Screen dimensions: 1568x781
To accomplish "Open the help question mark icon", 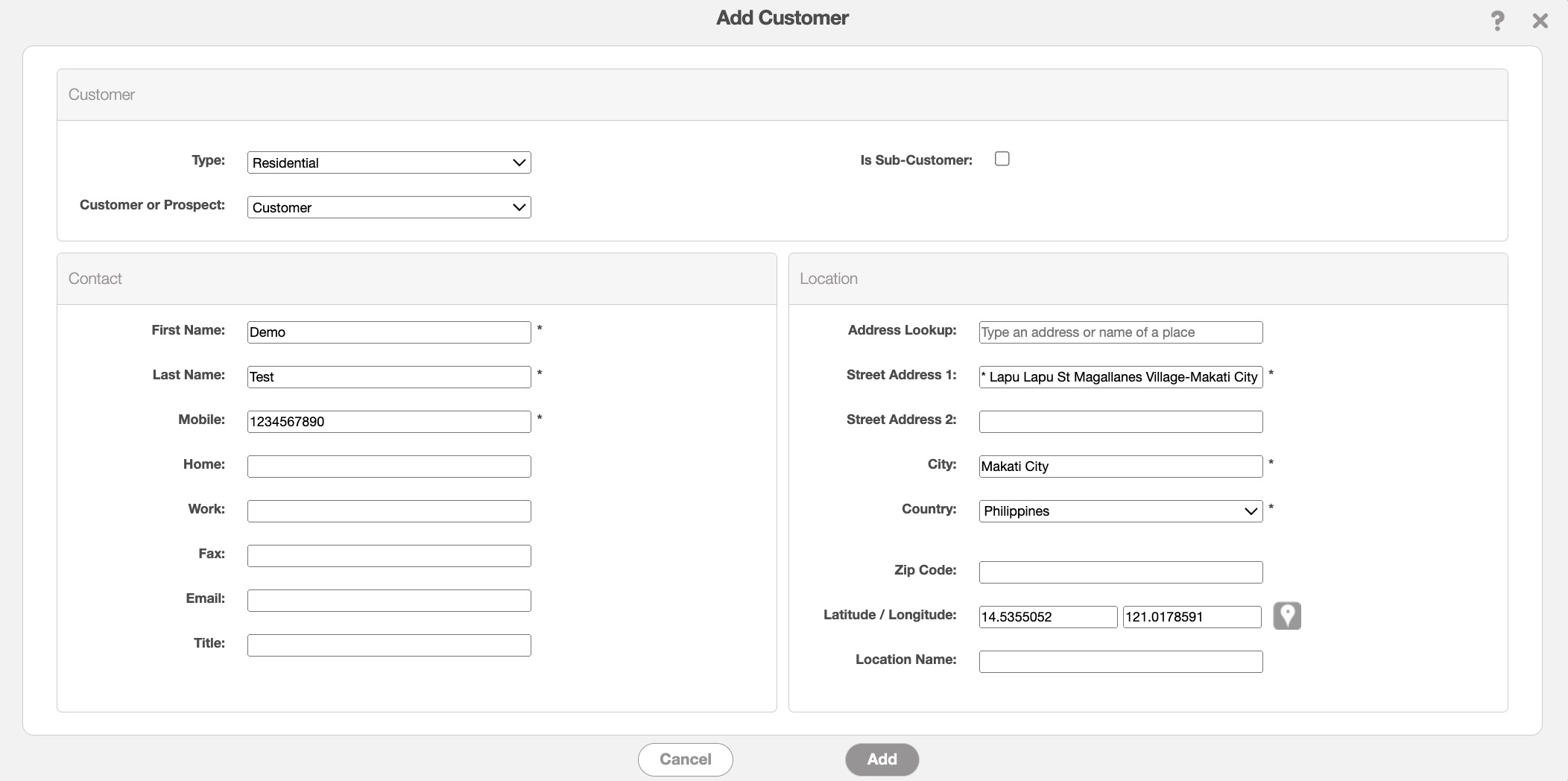I will [x=1496, y=21].
